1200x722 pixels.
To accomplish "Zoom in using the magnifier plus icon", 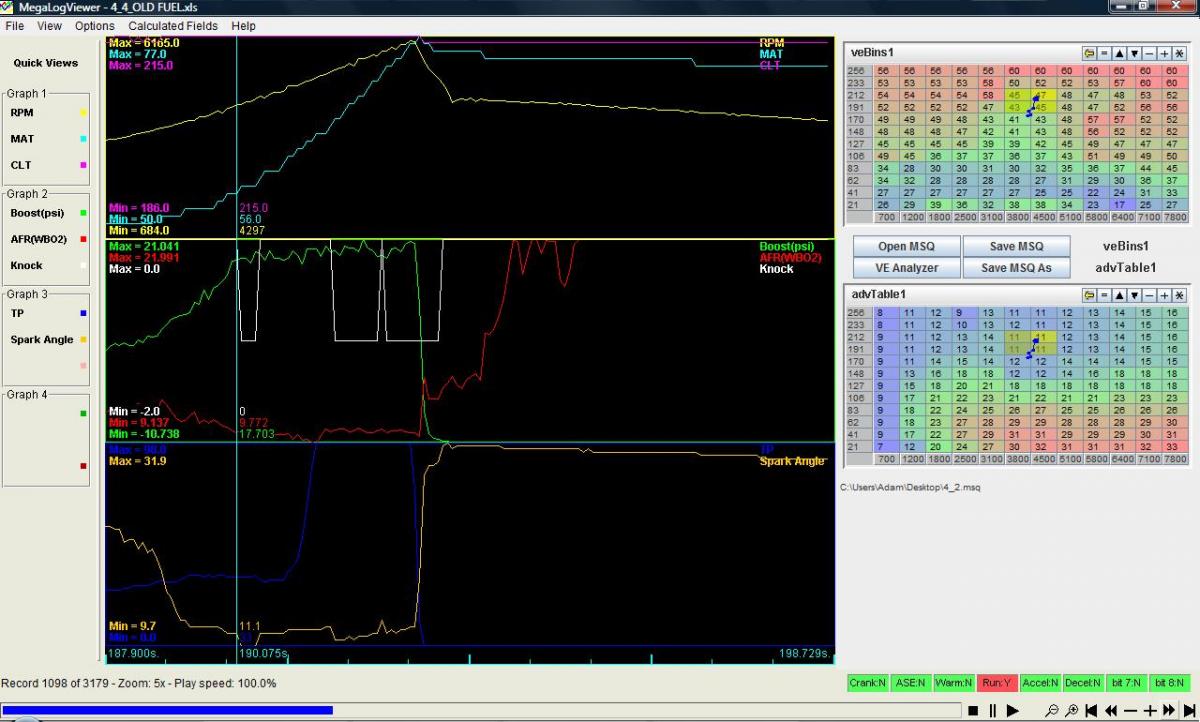I will click(x=1071, y=710).
